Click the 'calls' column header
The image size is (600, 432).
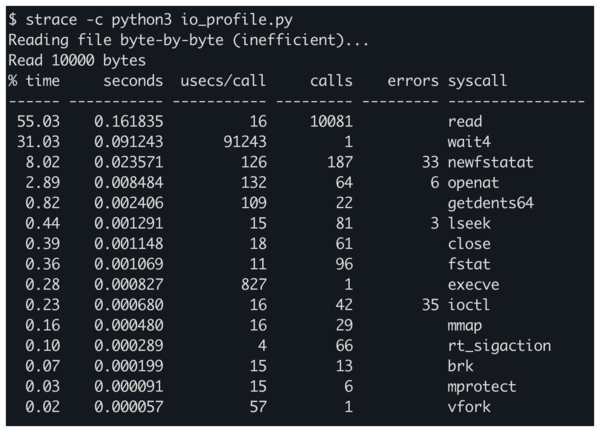coord(331,79)
